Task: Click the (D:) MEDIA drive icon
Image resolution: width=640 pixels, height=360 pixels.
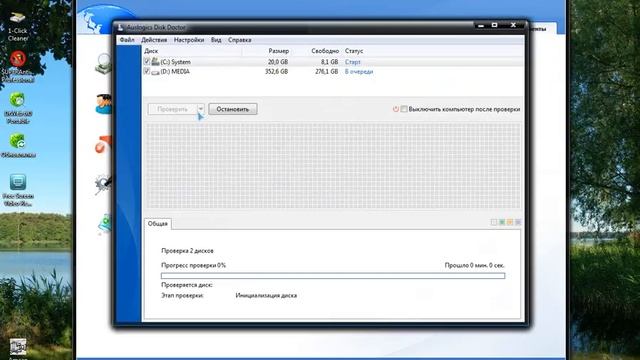Action: pyautogui.click(x=155, y=72)
